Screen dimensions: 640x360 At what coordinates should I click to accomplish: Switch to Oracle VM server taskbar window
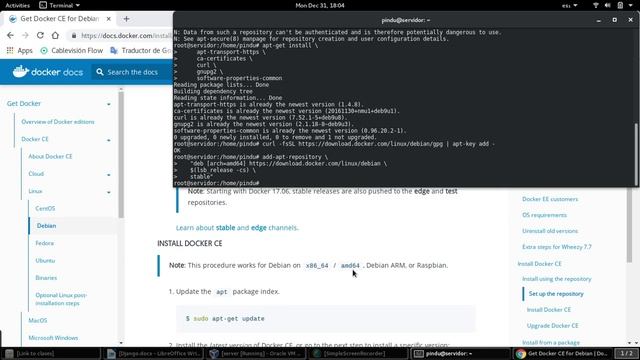pos(256,353)
